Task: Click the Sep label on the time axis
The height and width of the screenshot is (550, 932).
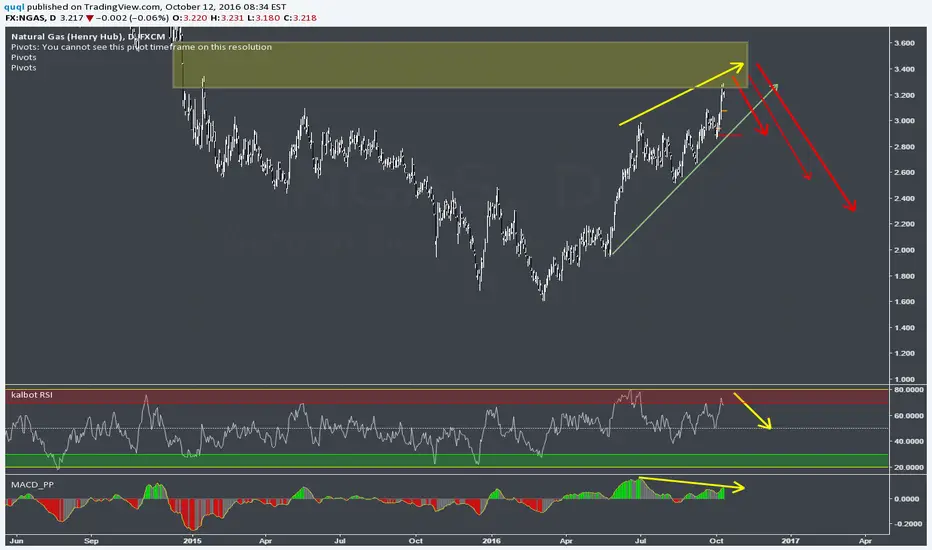Action: tap(91, 541)
